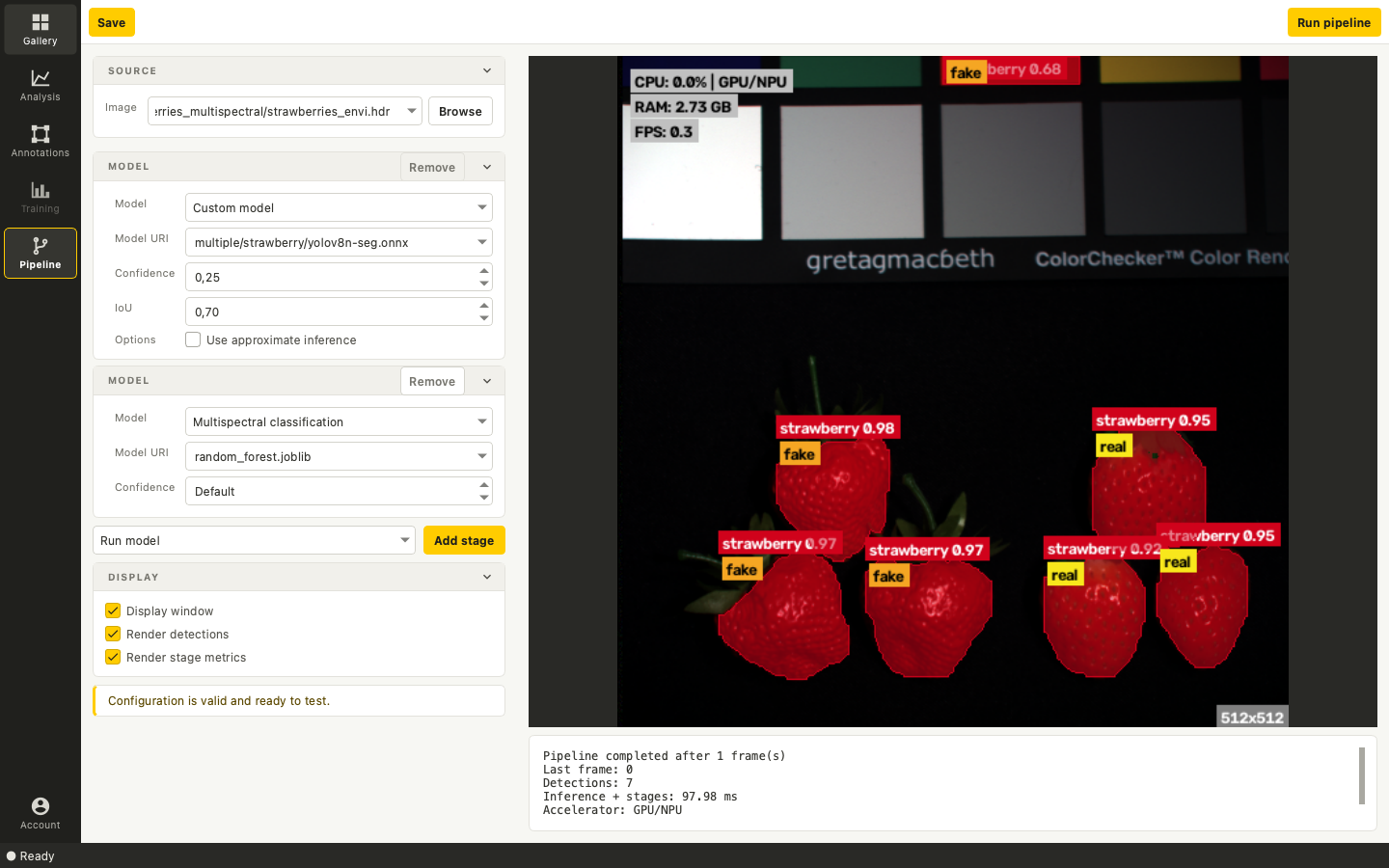Screen dimensions: 1389x868
Task: Open the Run model stage dropdown
Action: (254, 540)
